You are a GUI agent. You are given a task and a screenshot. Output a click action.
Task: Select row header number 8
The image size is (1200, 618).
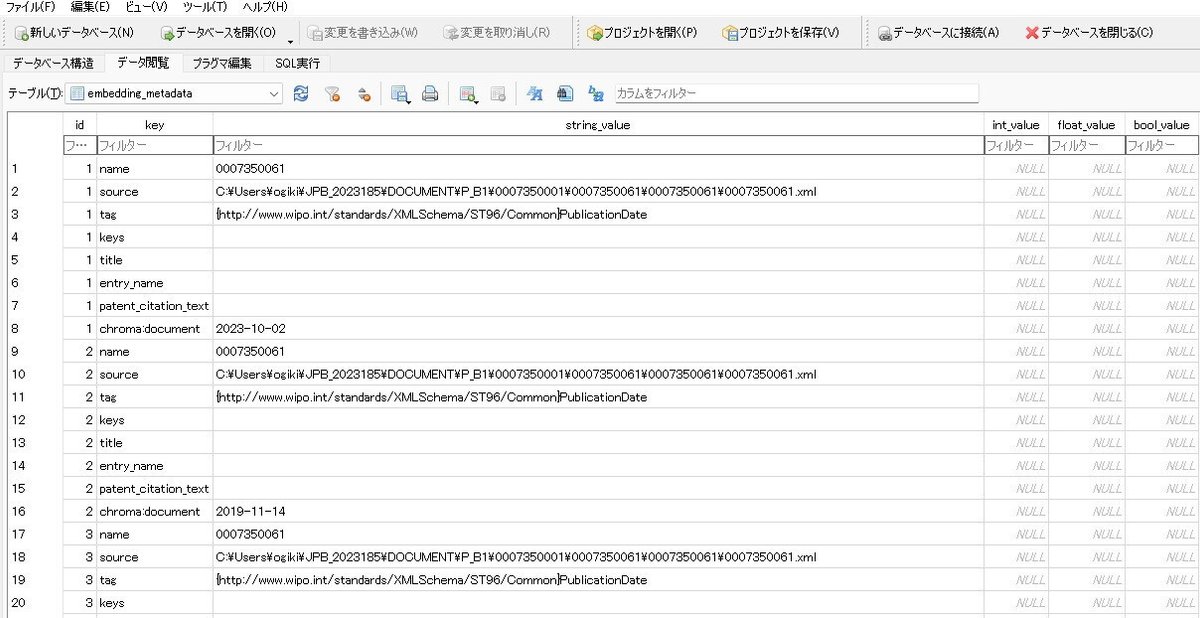pos(34,328)
